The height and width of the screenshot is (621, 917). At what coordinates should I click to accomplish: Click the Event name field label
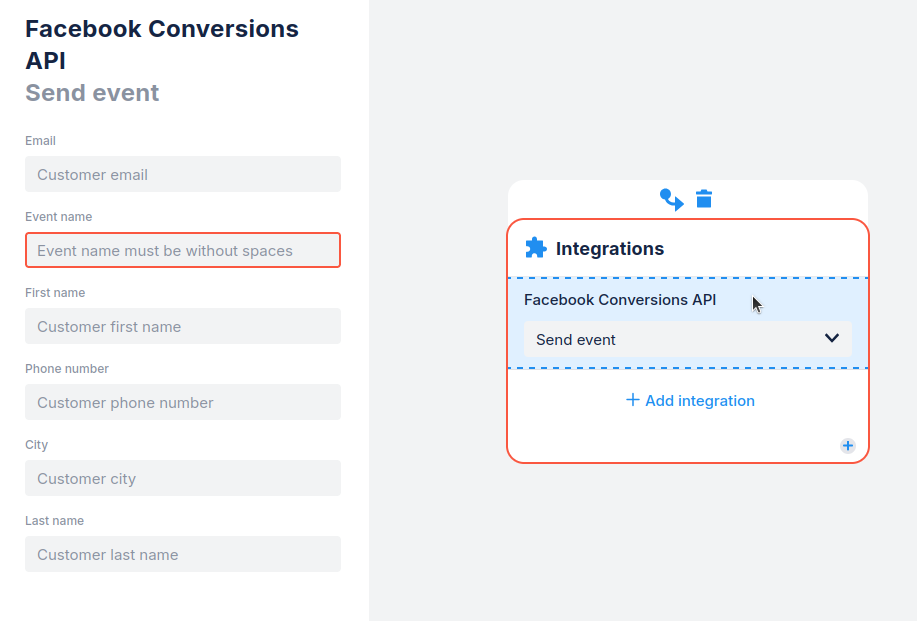pyautogui.click(x=58, y=217)
